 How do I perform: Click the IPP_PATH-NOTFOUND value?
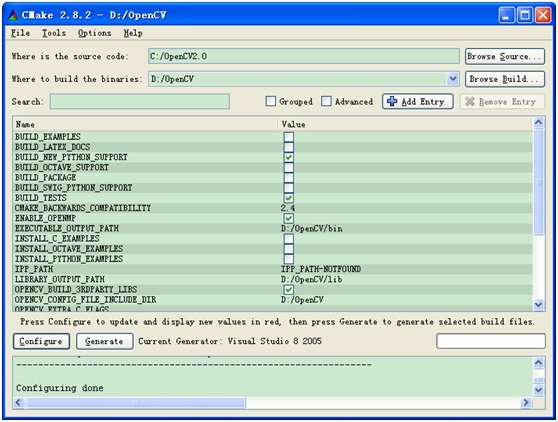point(321,269)
